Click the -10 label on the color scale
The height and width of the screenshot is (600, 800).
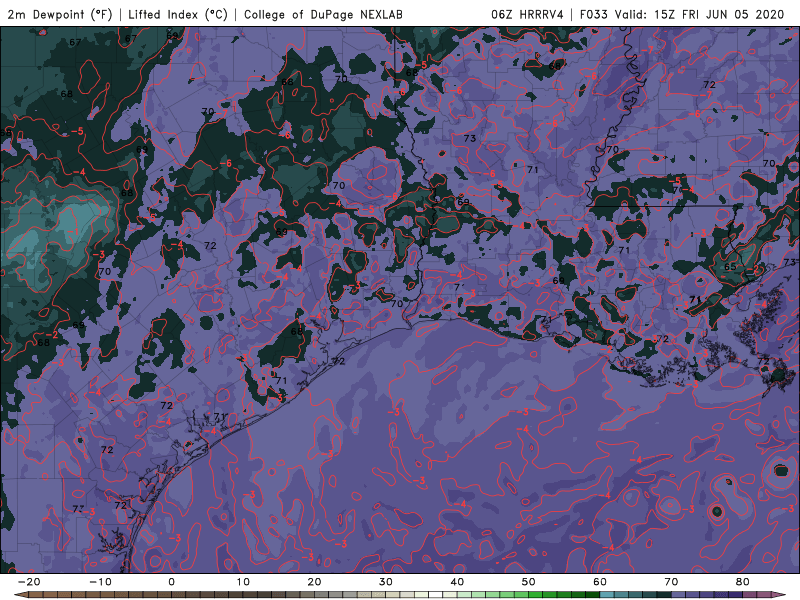(x=100, y=582)
